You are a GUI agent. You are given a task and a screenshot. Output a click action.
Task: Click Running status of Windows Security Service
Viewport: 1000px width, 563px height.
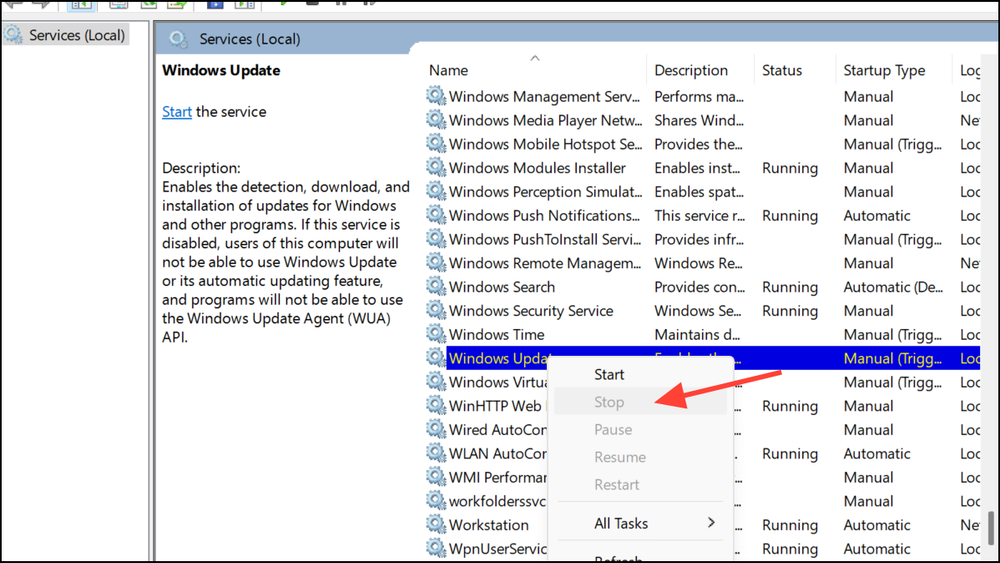[790, 311]
